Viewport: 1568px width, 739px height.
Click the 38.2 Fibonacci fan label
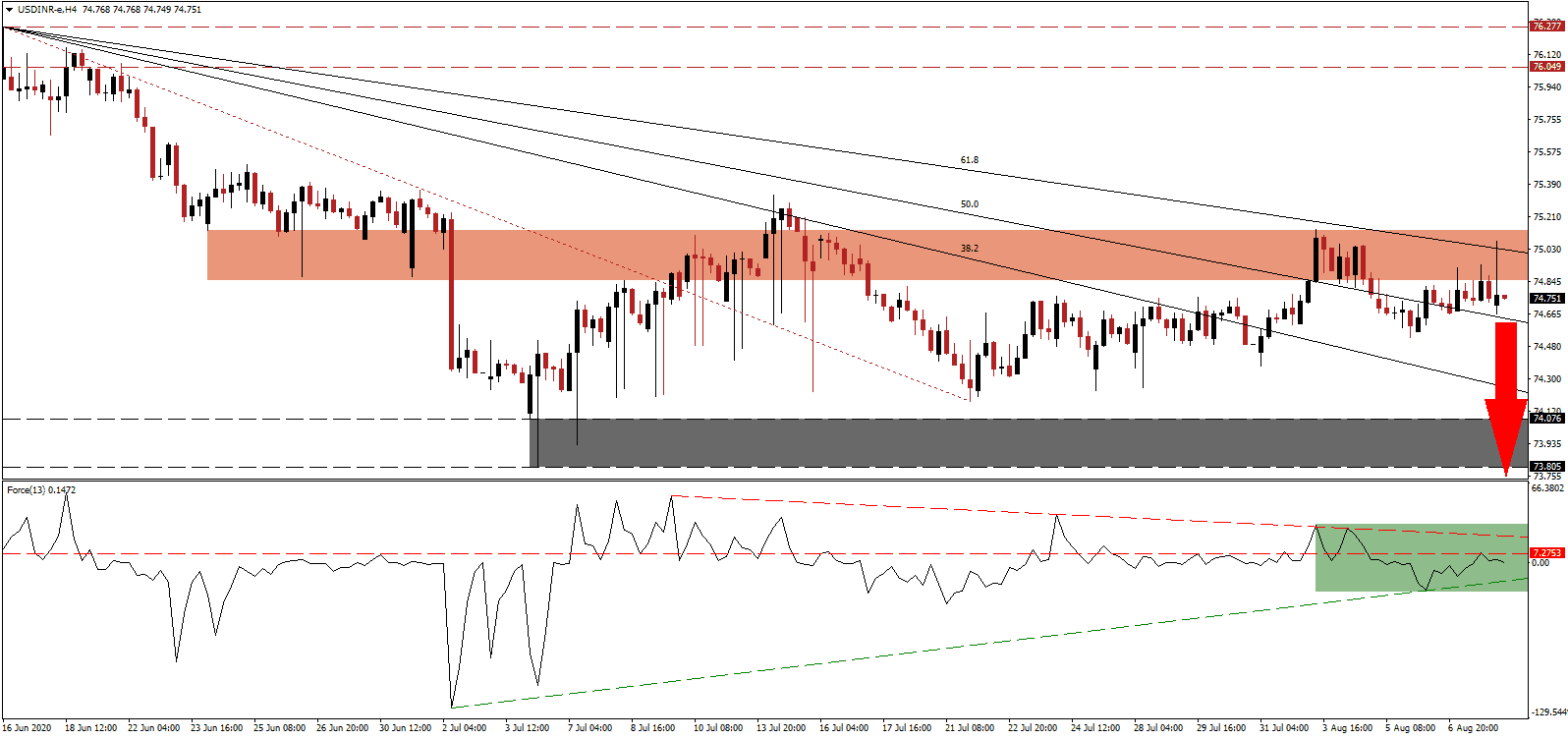point(969,249)
